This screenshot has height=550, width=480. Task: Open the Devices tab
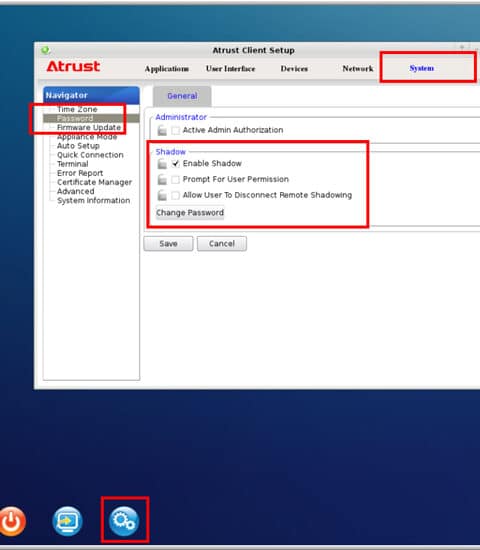(x=294, y=69)
